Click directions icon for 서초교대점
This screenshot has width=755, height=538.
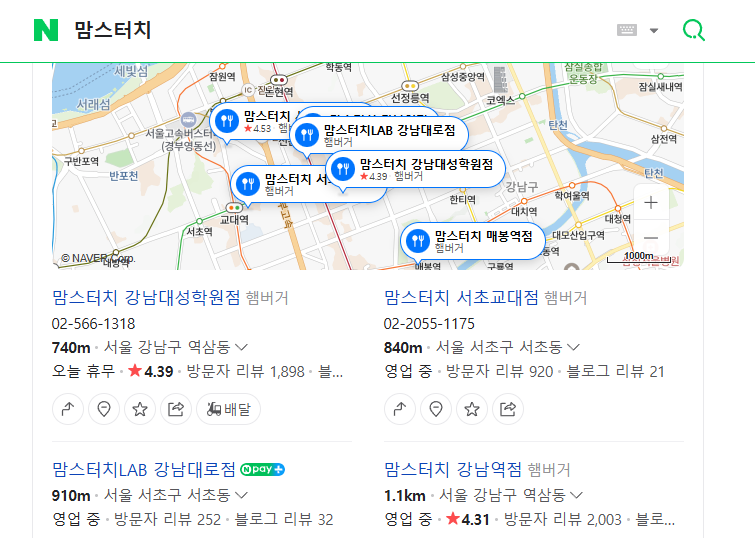(400, 409)
